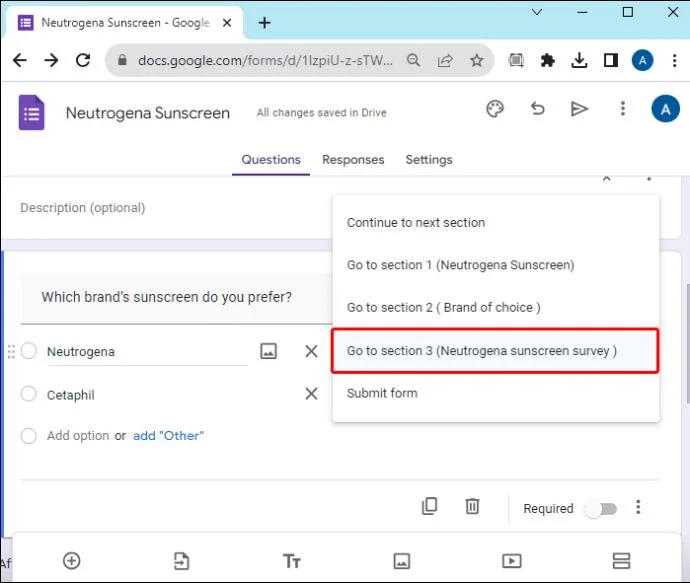Choose Go to section 3 Neutrogena sunscreen survey

[x=495, y=351]
